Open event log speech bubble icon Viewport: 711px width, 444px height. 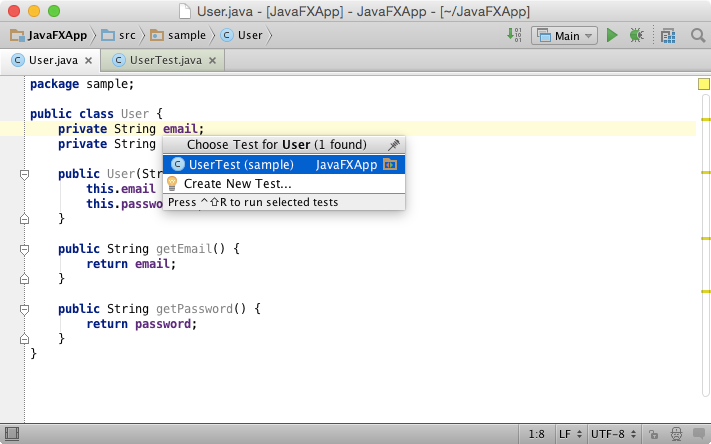(700, 434)
